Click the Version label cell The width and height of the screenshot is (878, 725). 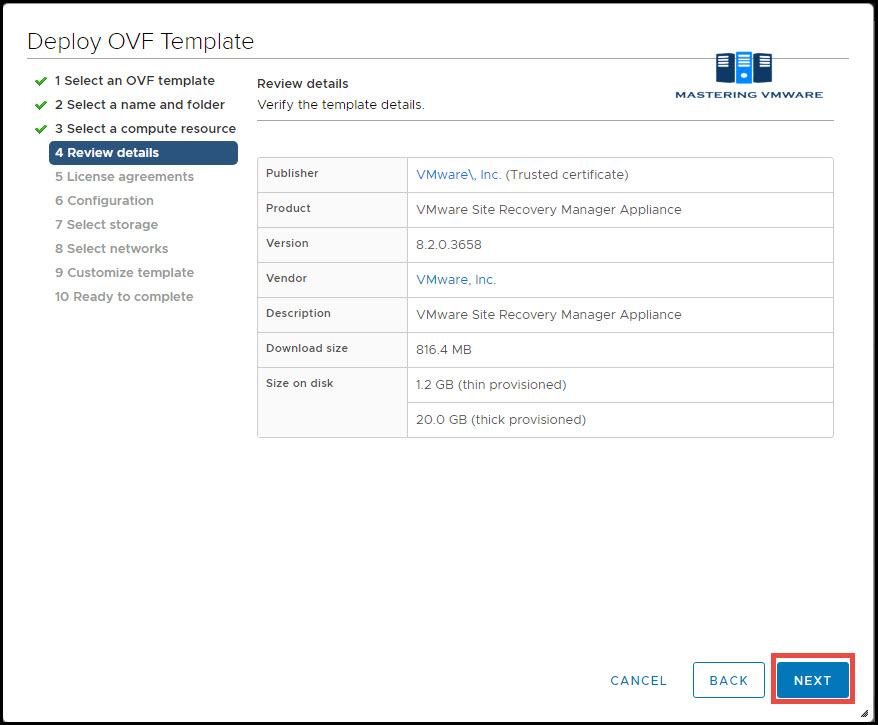(333, 245)
